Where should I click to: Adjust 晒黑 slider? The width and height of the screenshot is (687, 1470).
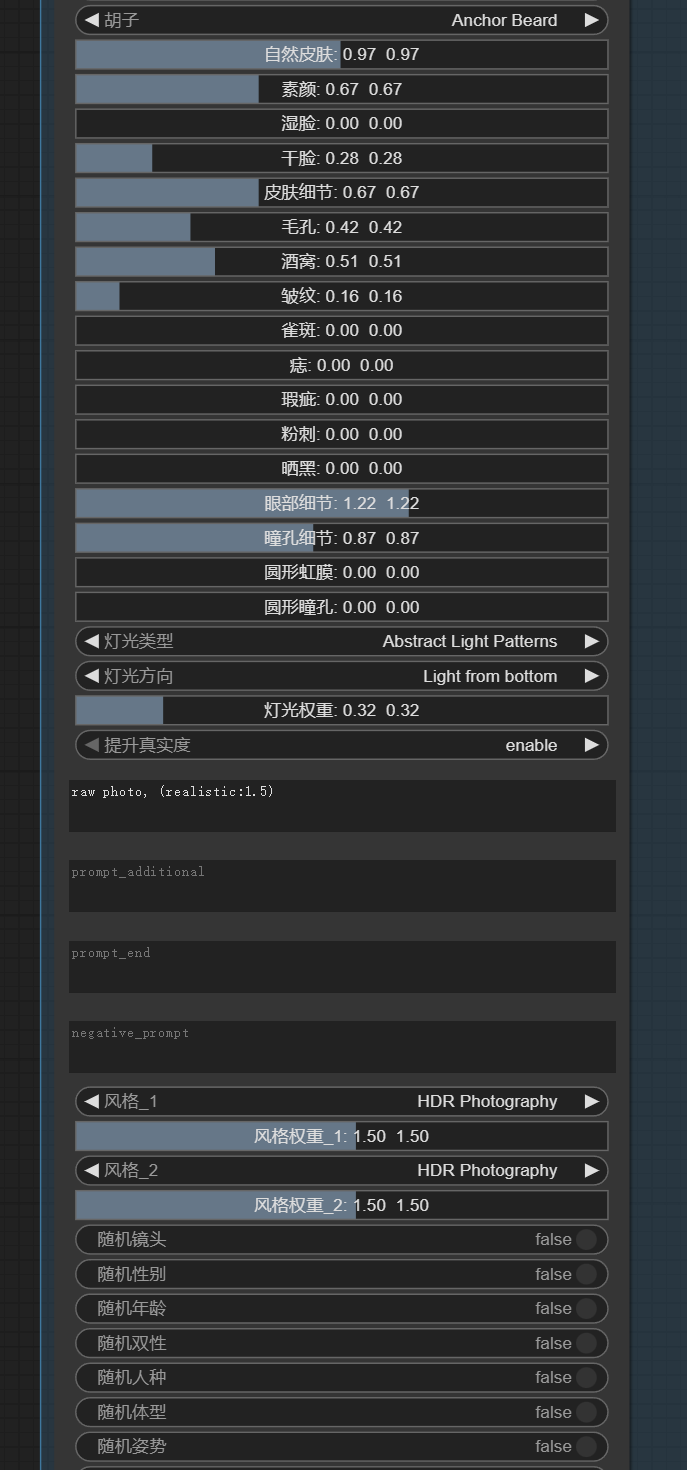tap(342, 468)
